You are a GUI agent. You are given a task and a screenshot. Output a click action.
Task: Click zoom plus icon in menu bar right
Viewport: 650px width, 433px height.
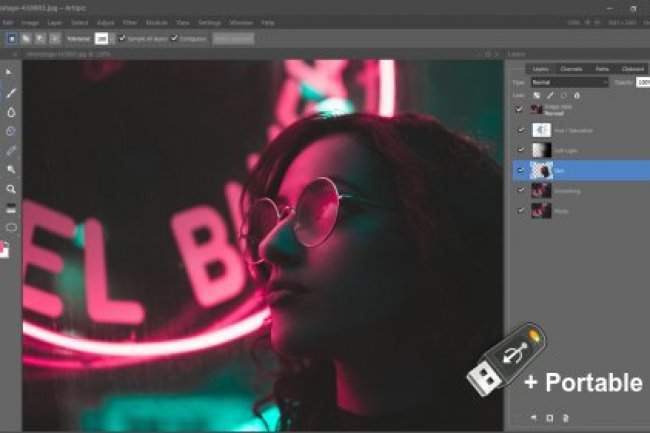587,22
